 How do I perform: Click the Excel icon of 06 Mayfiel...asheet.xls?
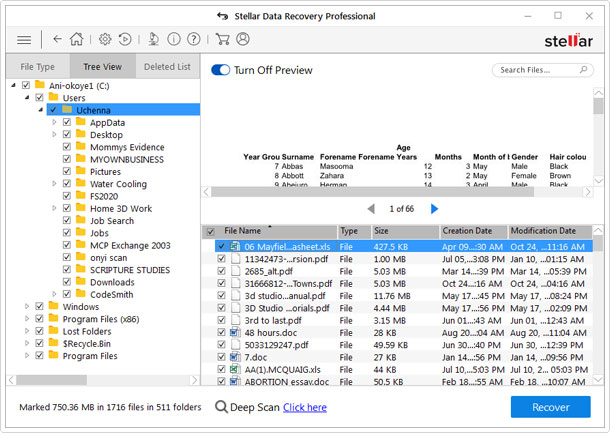[x=235, y=246]
